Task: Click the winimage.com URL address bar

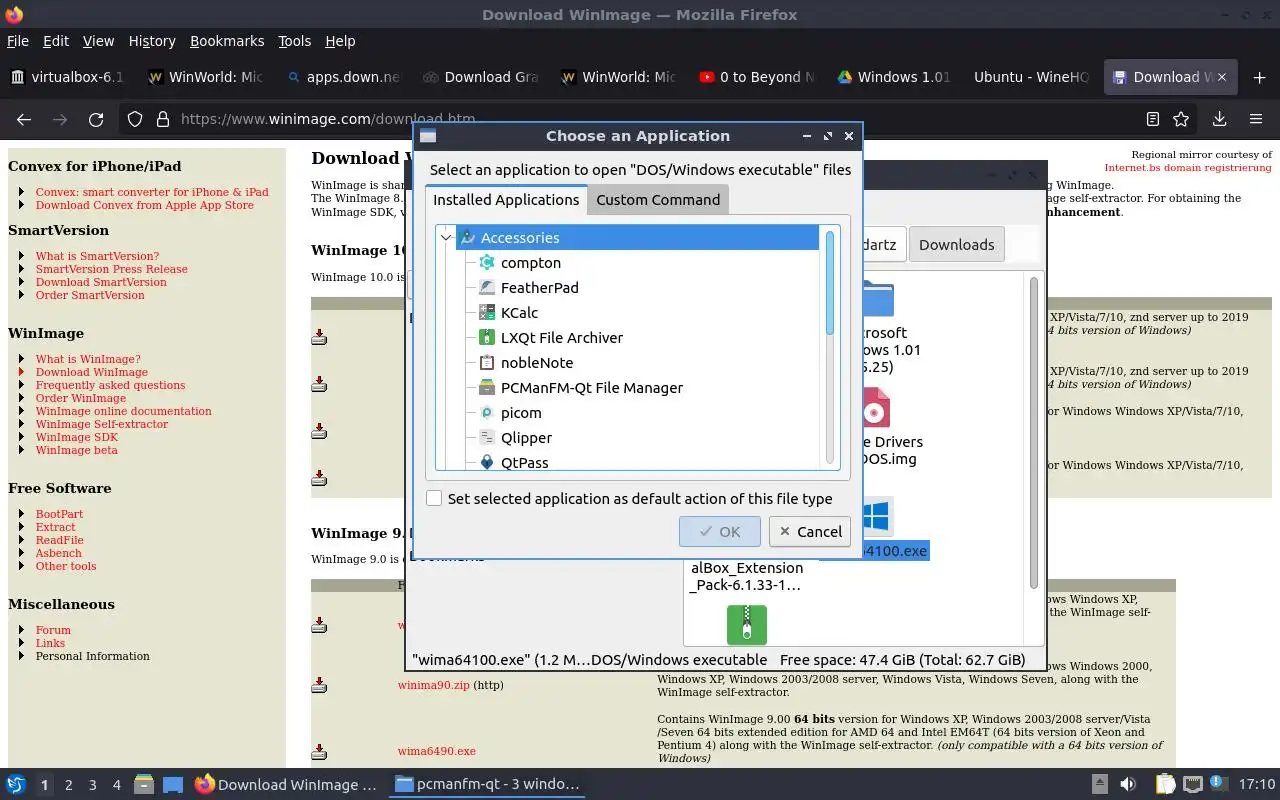Action: click(x=328, y=119)
